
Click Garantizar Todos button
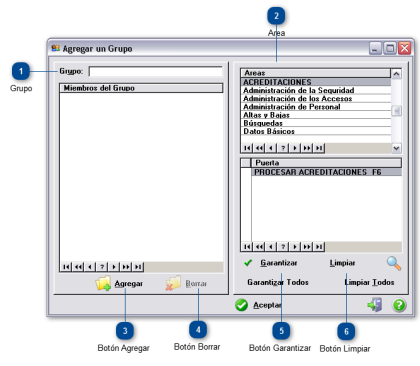(x=278, y=282)
